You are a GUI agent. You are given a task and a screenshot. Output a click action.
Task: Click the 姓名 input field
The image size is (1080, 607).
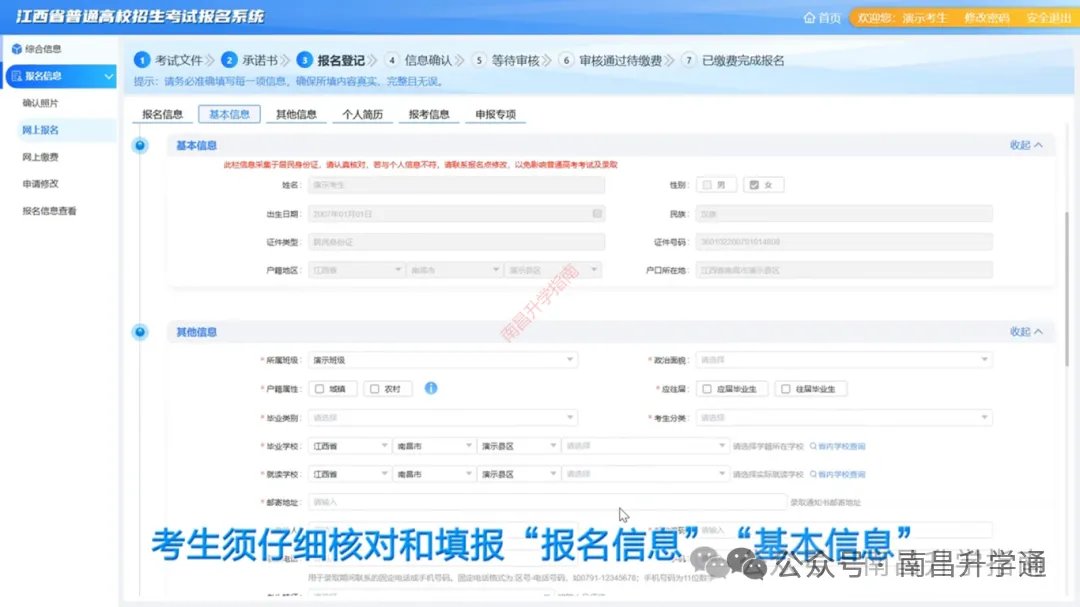pyautogui.click(x=457, y=185)
